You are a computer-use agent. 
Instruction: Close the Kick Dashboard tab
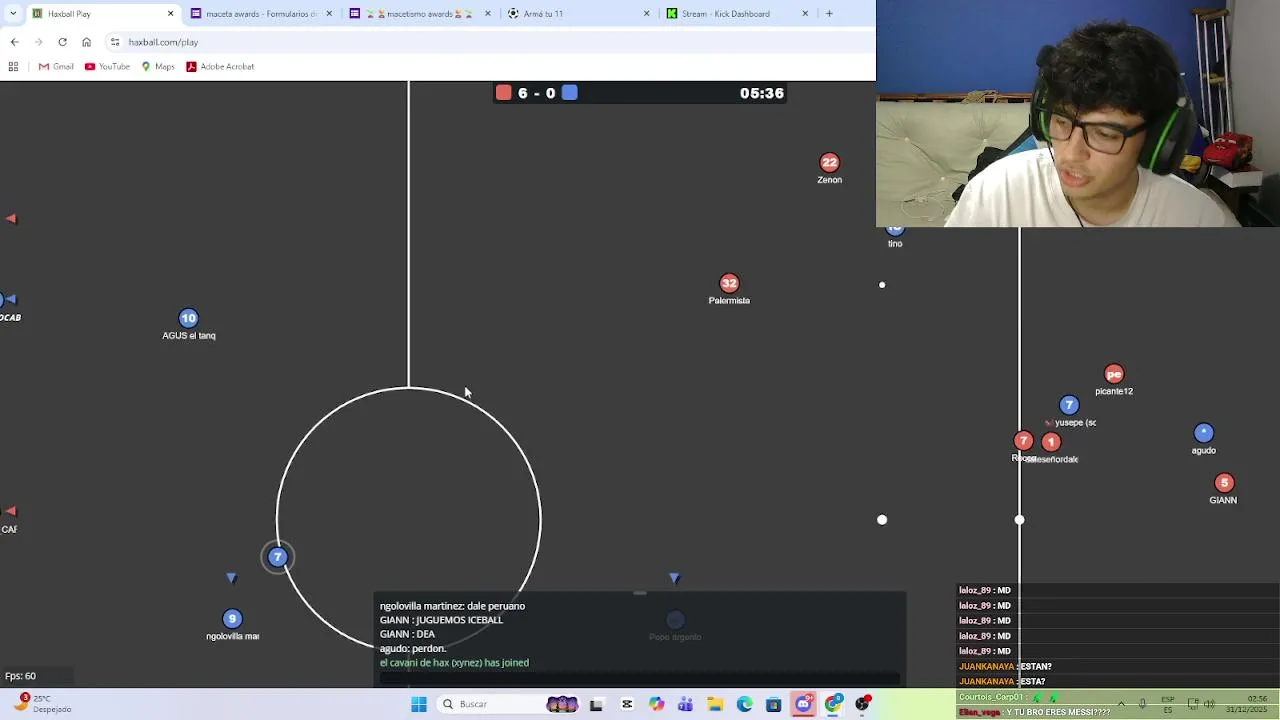[805, 14]
